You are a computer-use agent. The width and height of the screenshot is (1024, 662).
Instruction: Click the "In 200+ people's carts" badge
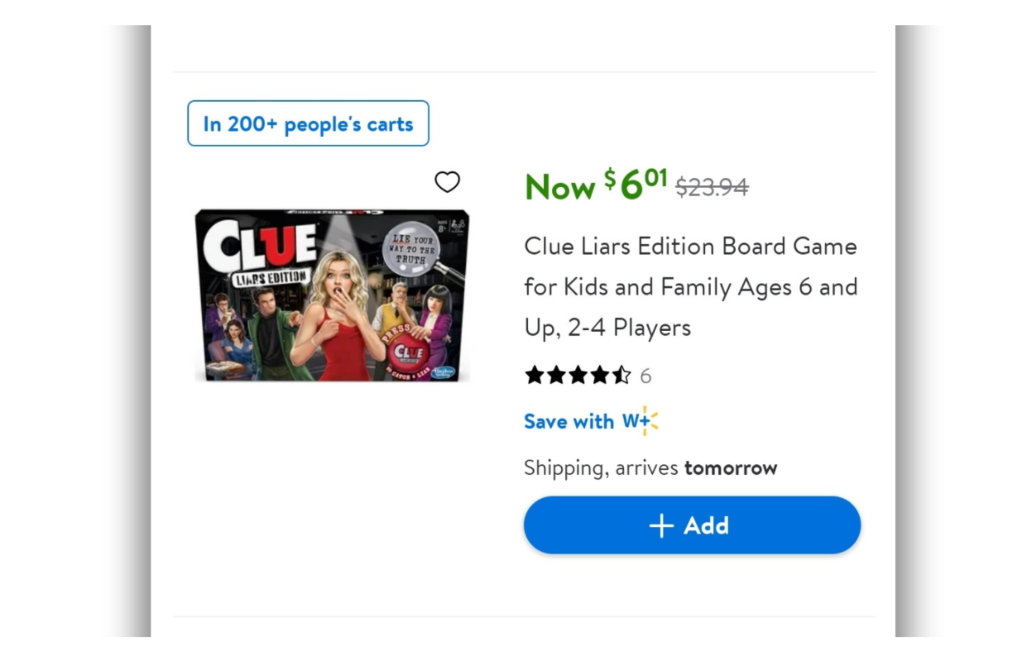308,124
